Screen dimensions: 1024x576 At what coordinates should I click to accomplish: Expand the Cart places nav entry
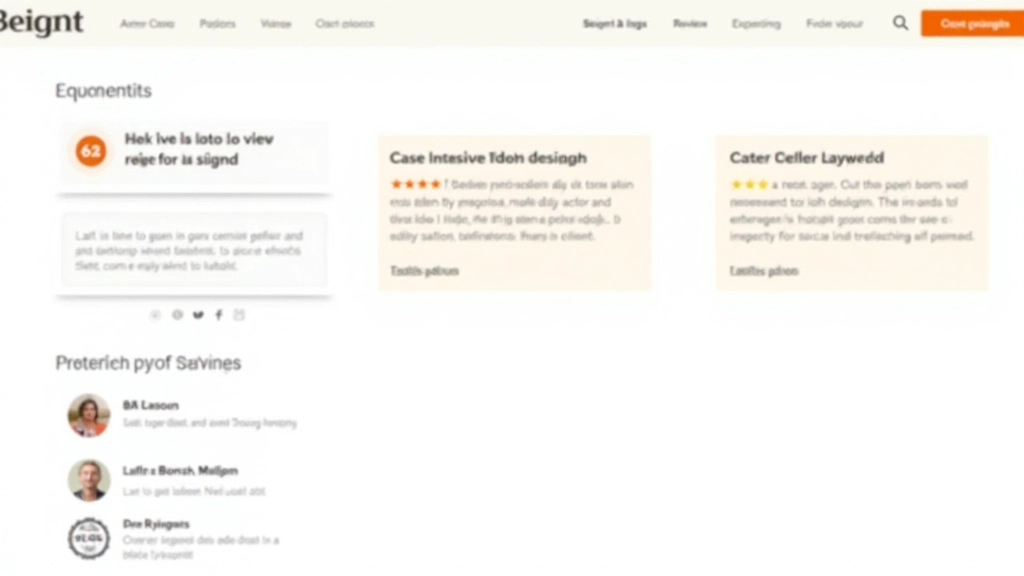click(x=344, y=22)
